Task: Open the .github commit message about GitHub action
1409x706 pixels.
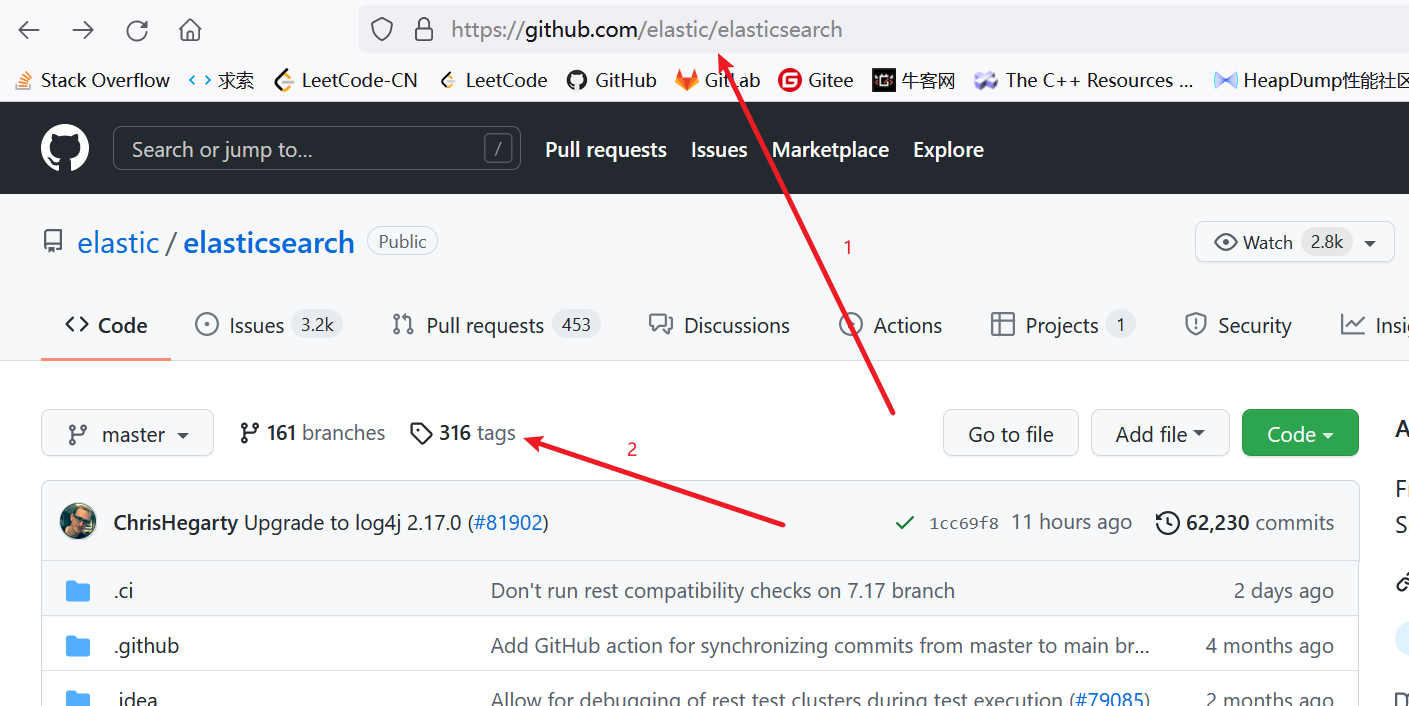Action: (x=820, y=645)
